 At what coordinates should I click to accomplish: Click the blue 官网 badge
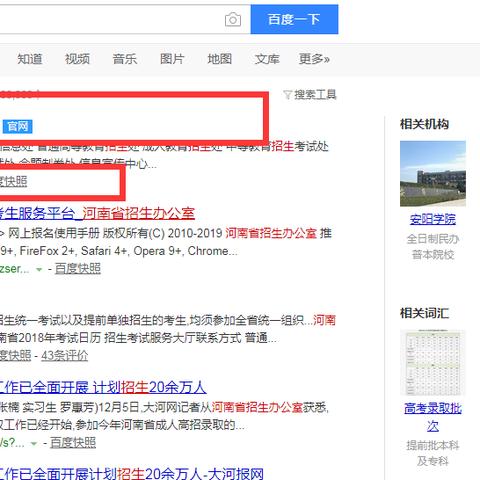17,127
